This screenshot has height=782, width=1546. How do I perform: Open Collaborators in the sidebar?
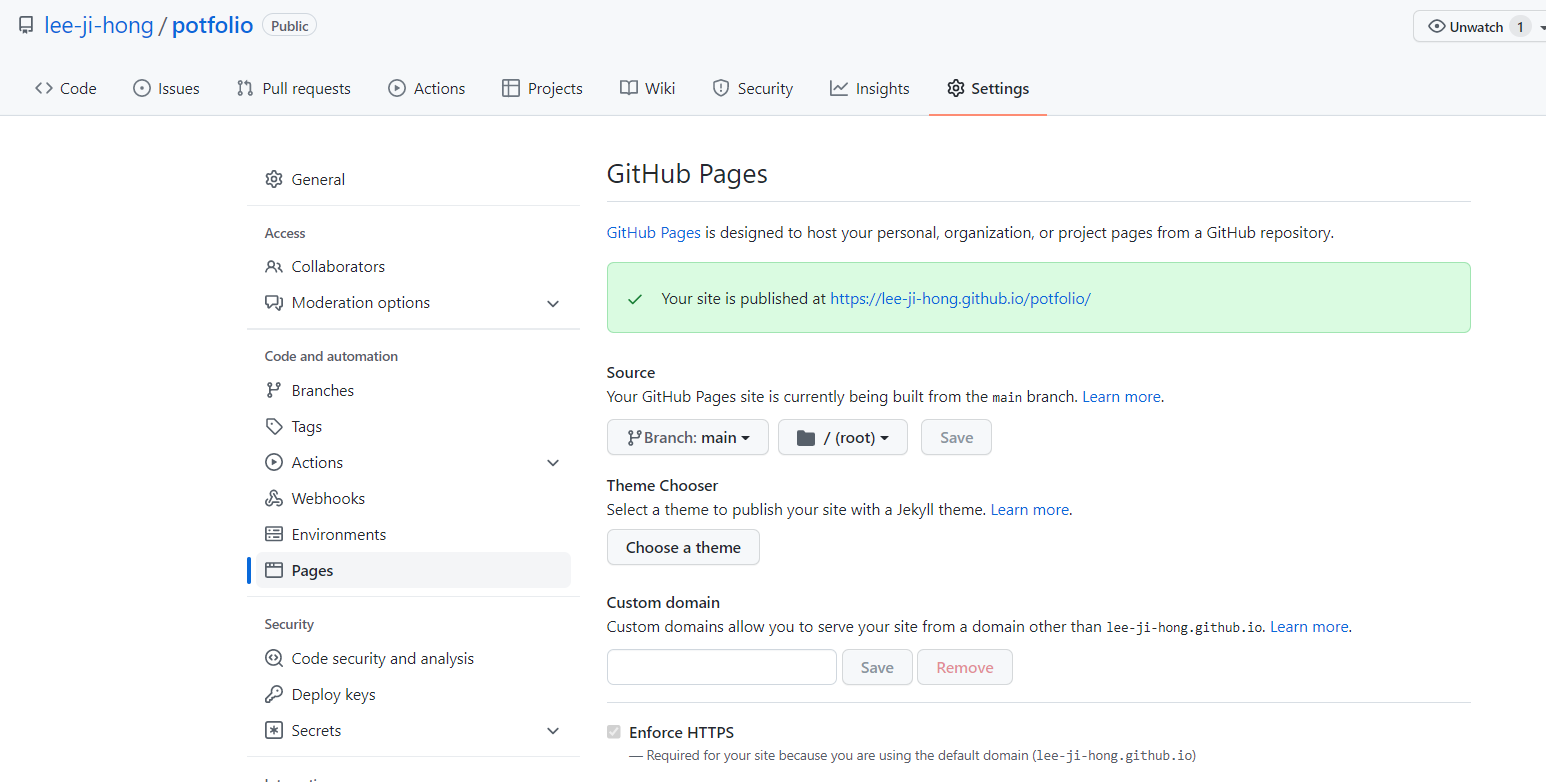point(413,266)
